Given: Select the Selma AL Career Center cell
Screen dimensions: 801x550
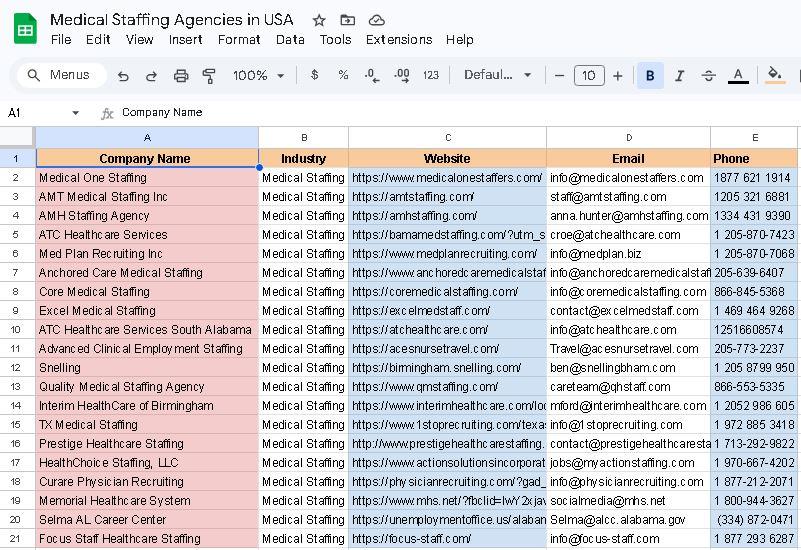Looking at the screenshot, I should (x=147, y=520).
